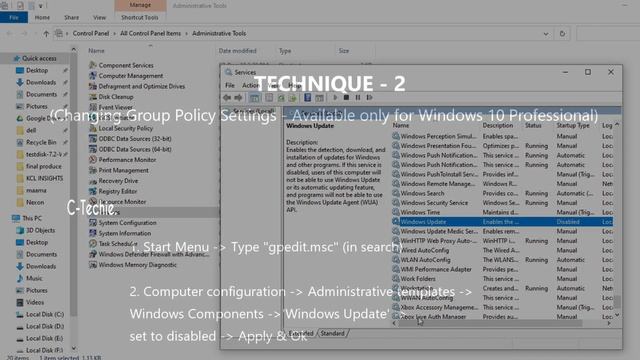Switch to Standard tab in Services

point(332,333)
